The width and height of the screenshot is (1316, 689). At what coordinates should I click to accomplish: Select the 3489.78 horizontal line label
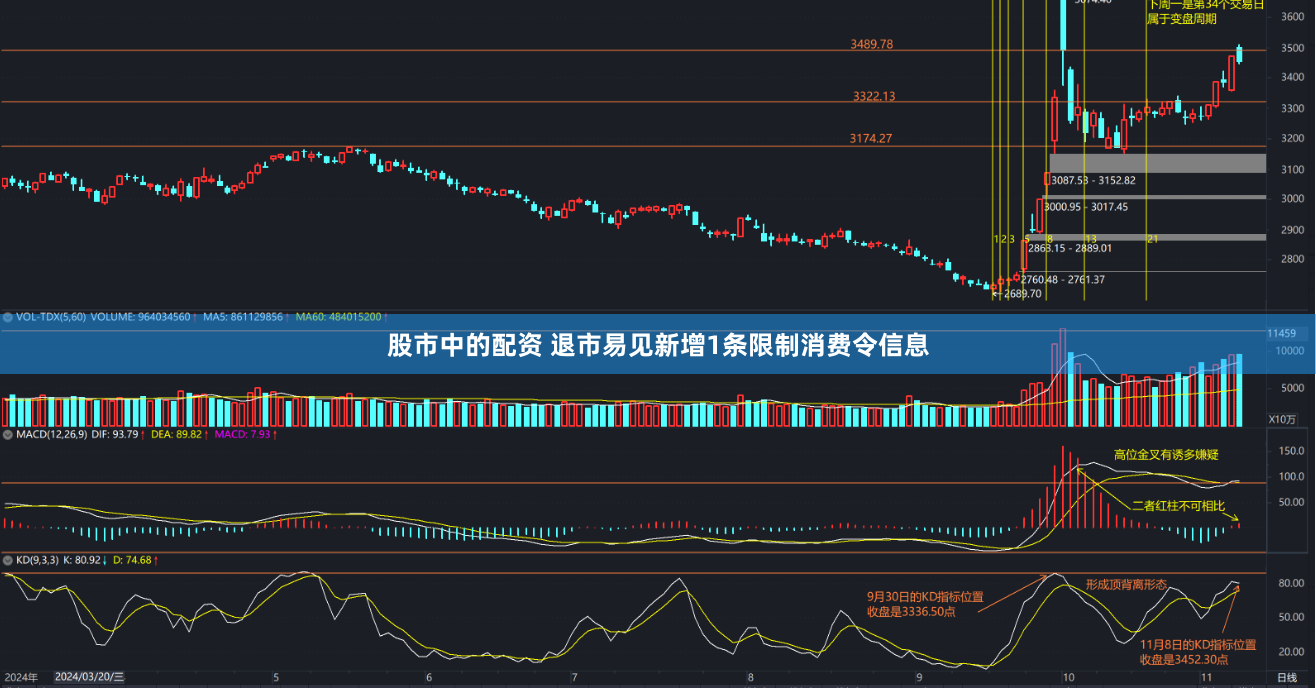(872, 44)
